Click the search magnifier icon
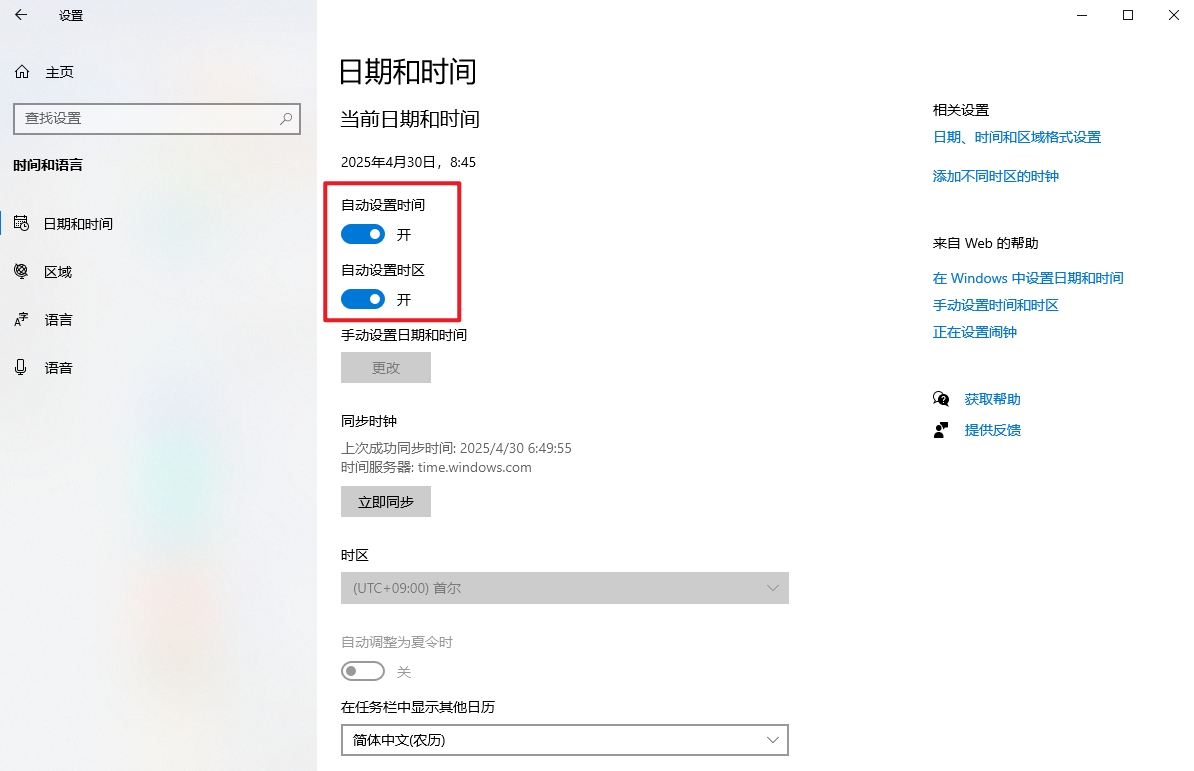 click(286, 119)
